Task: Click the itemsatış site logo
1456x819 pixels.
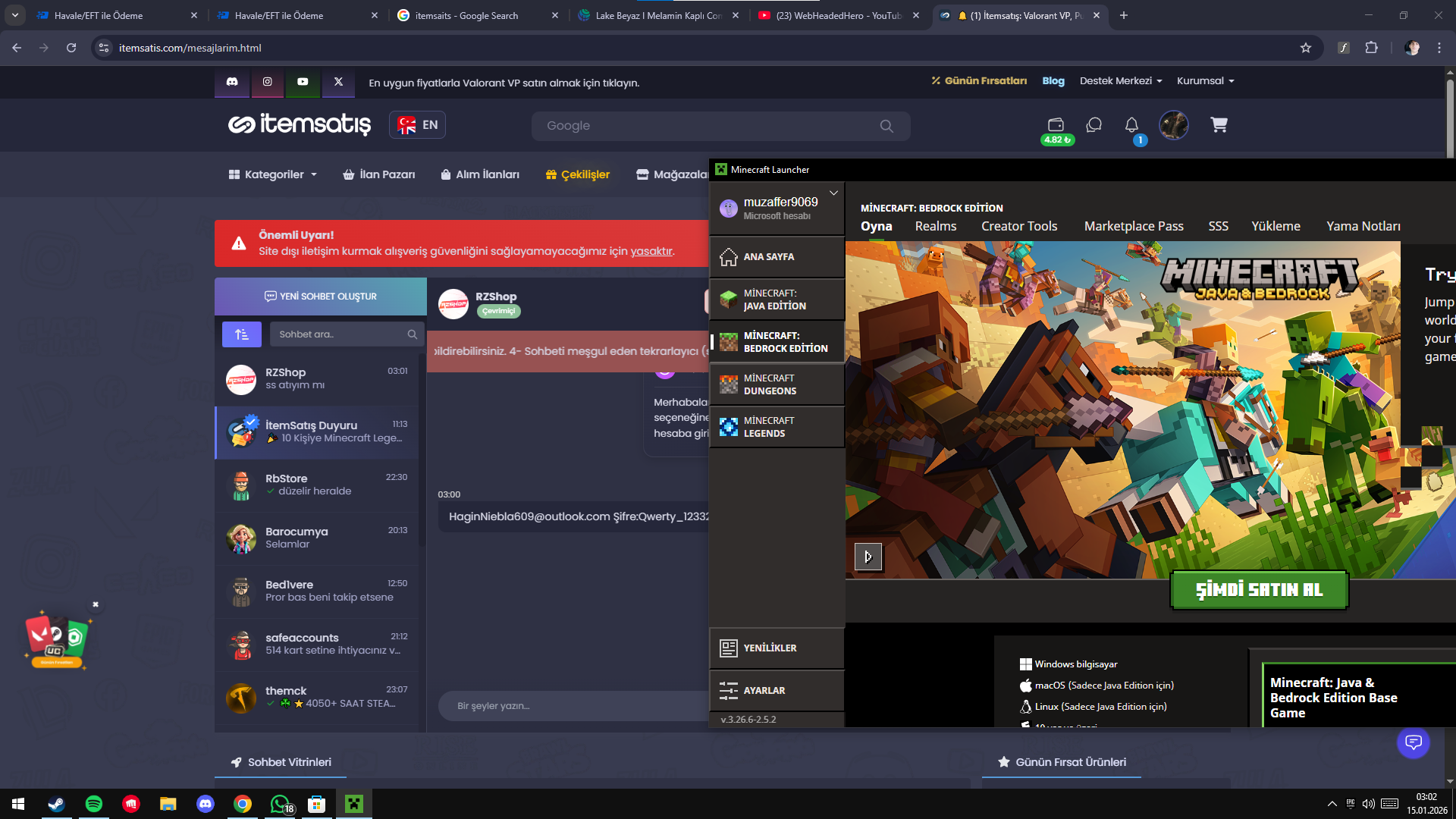Action: tap(300, 124)
